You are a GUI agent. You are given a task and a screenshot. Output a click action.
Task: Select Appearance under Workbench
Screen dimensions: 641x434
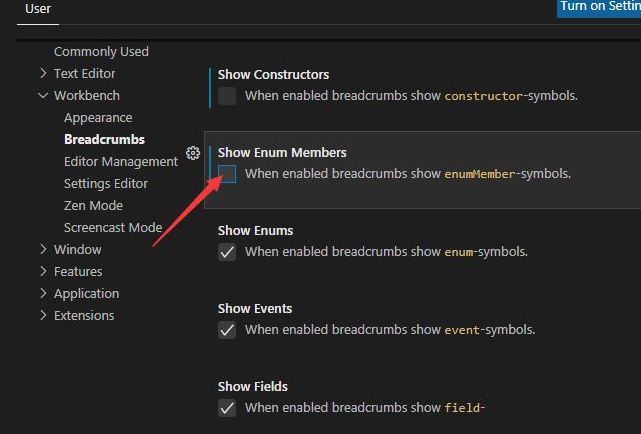point(98,118)
